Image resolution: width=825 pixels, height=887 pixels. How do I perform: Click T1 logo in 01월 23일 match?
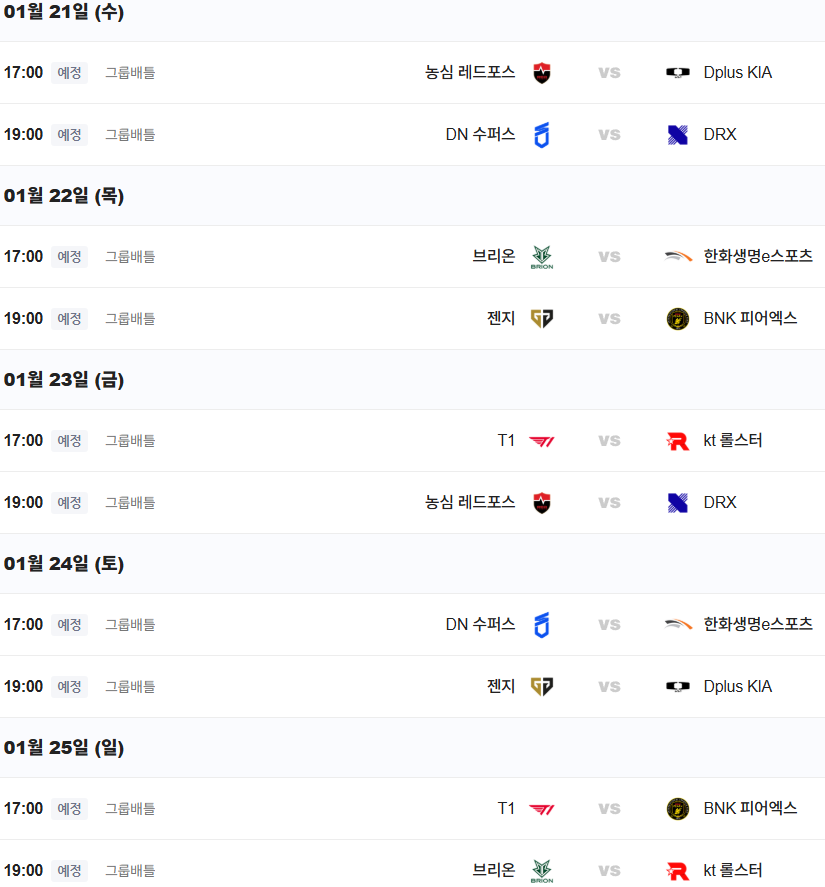(x=541, y=441)
